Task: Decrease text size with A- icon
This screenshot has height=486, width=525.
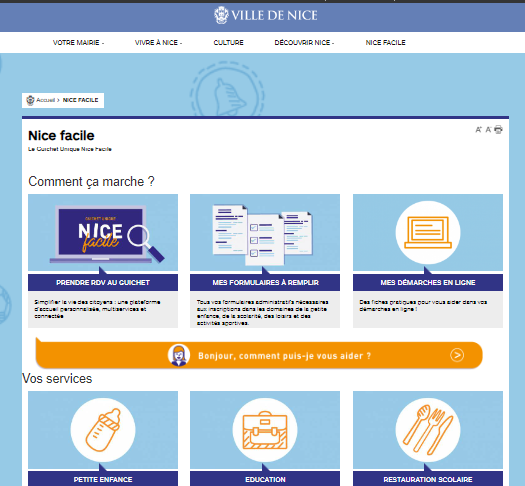Action: tap(489, 130)
